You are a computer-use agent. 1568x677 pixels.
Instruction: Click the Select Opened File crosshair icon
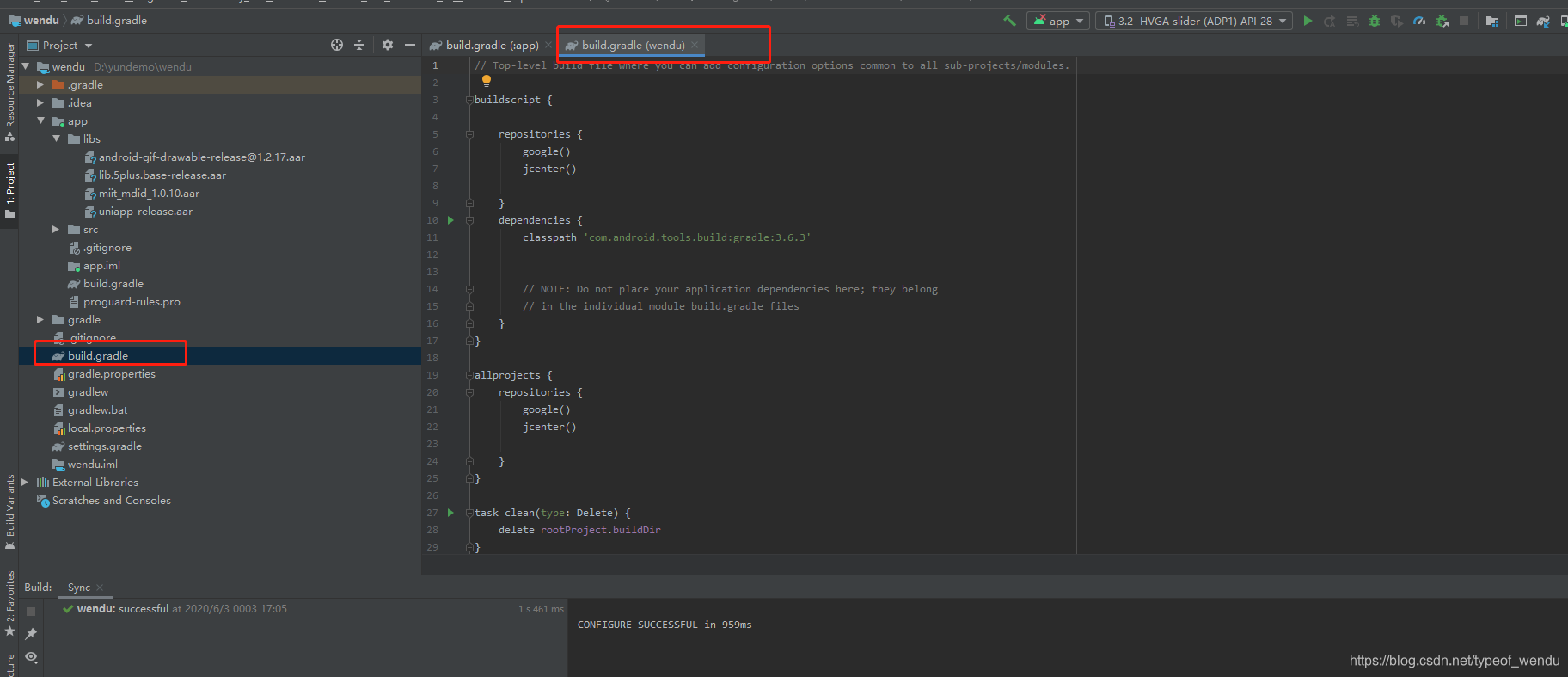[337, 45]
